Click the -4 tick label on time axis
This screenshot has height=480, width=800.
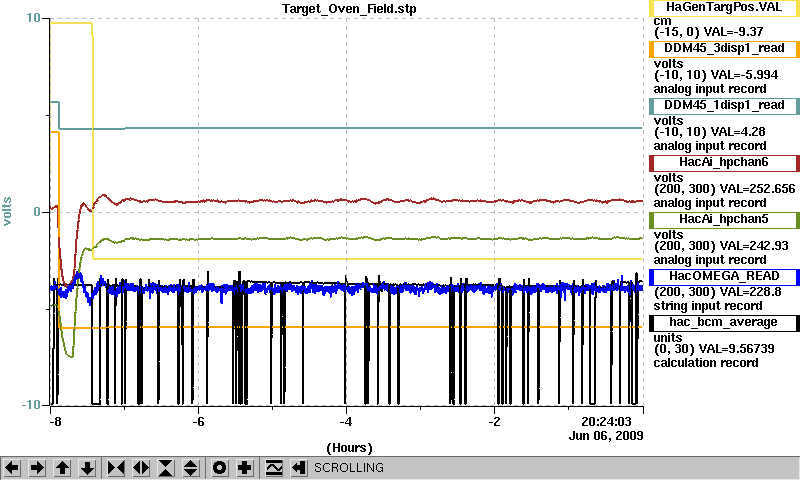click(x=346, y=422)
